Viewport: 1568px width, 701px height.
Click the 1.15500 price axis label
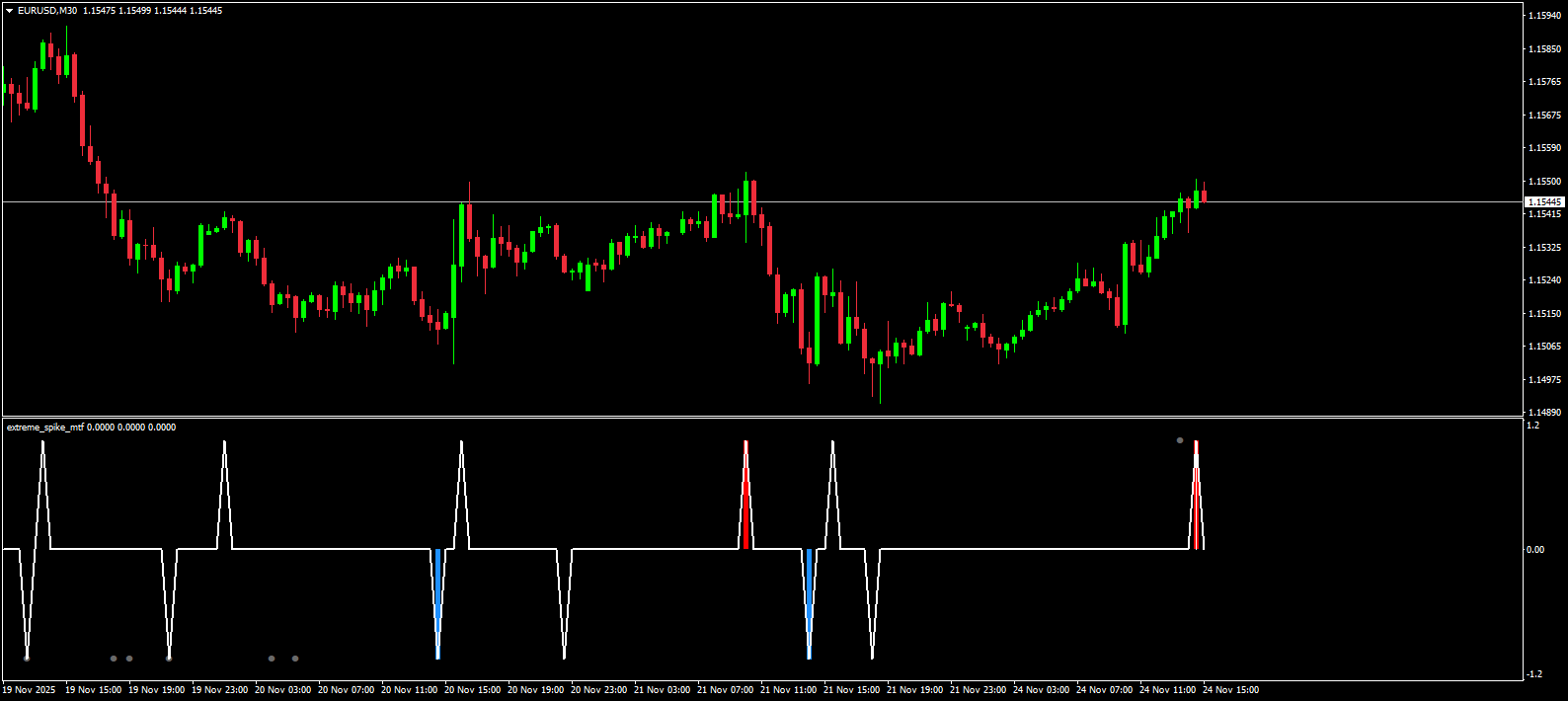click(1544, 182)
